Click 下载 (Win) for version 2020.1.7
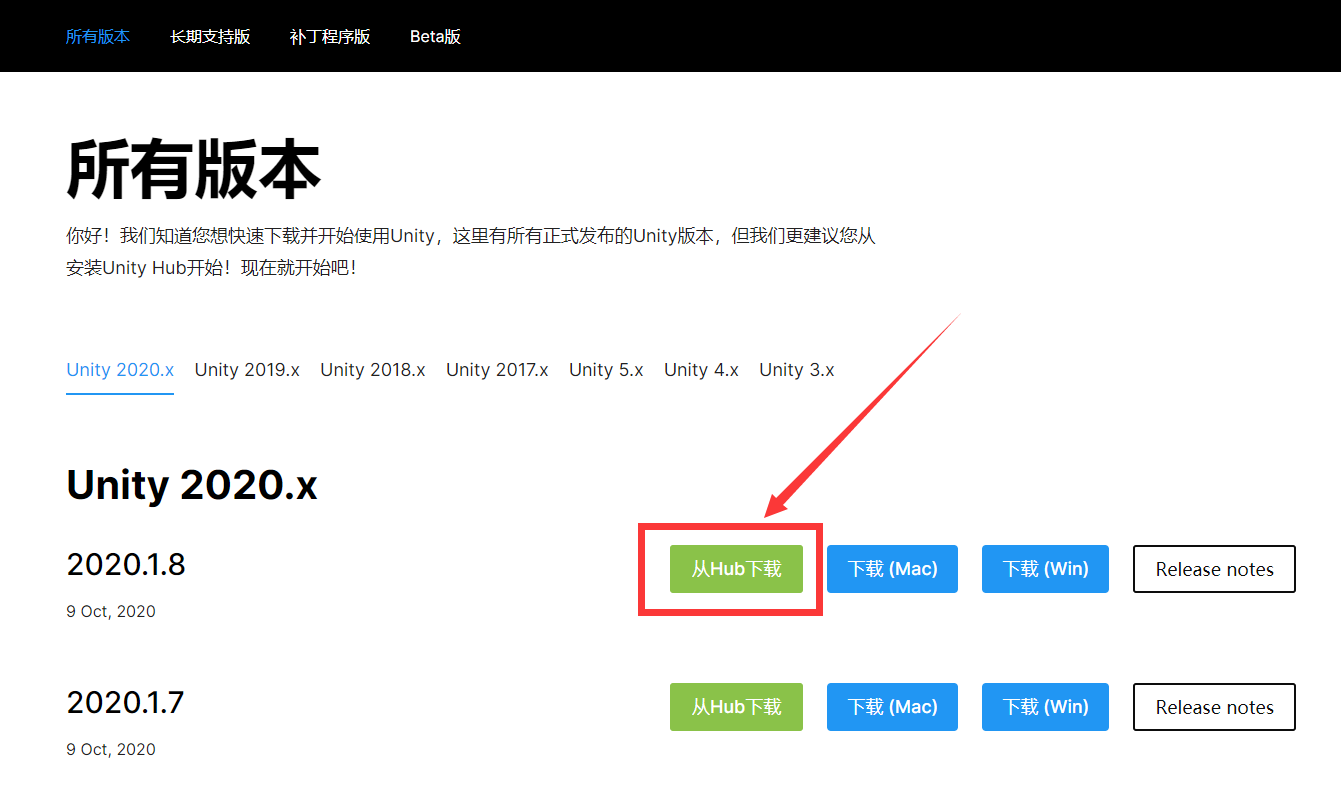1341x786 pixels. click(1045, 707)
